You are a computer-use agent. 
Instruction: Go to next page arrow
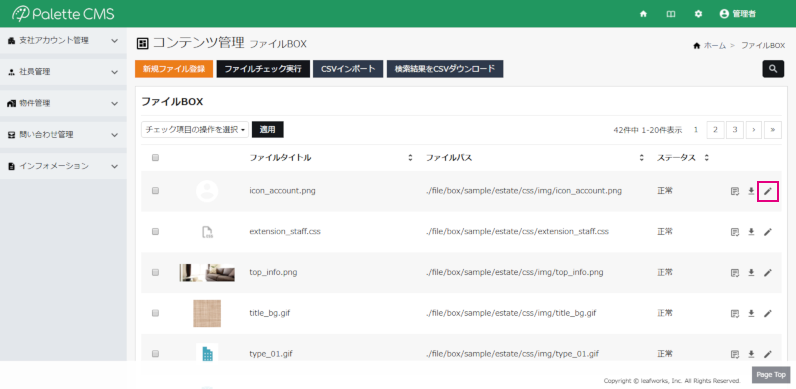pyautogui.click(x=754, y=130)
